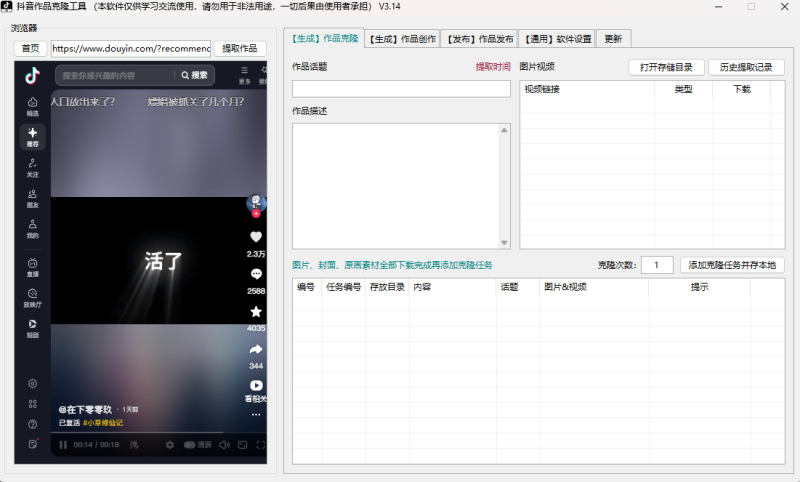Click the feedback note icon with red dot
The image size is (800, 482).
(x=33, y=444)
